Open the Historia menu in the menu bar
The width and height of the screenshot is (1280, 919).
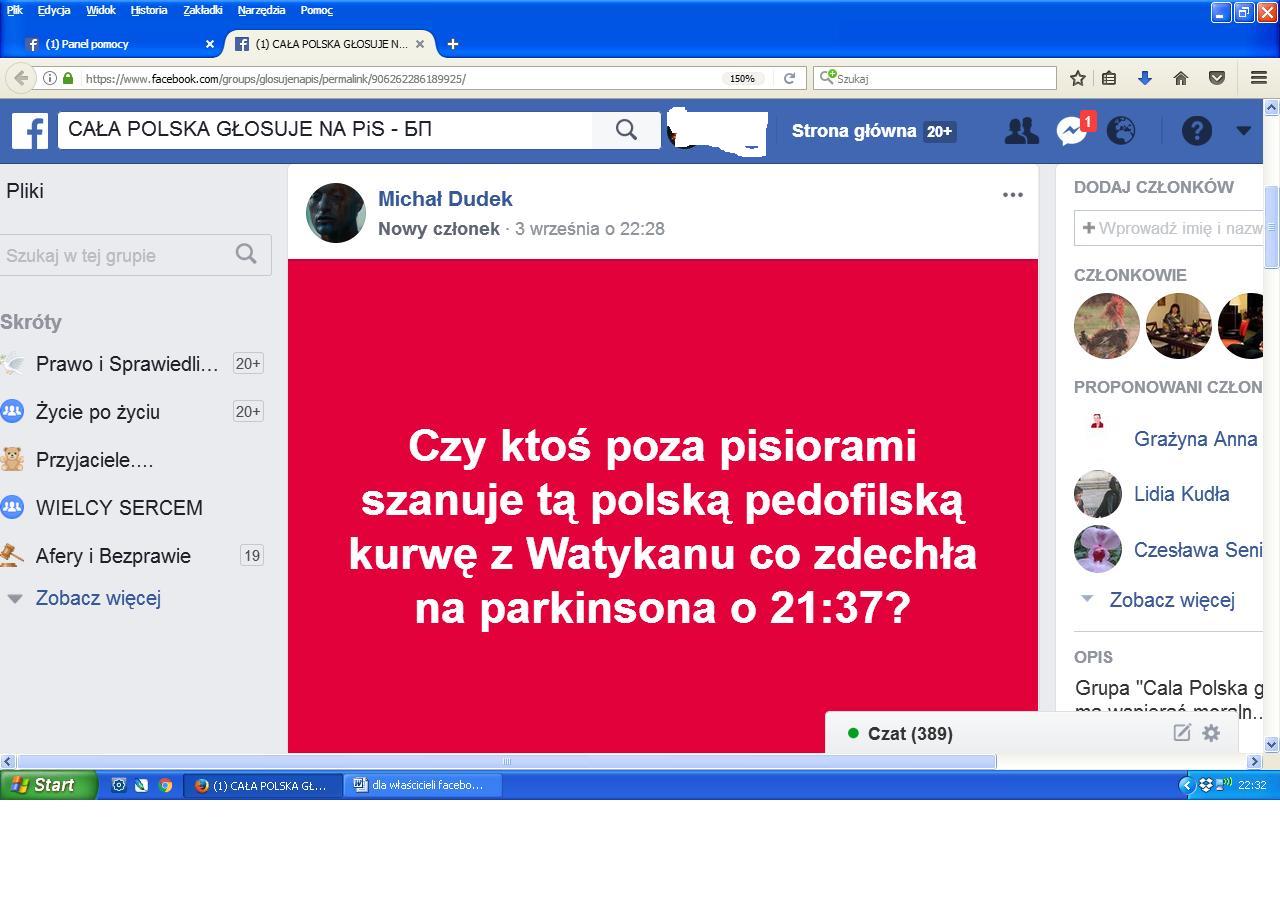[x=148, y=10]
